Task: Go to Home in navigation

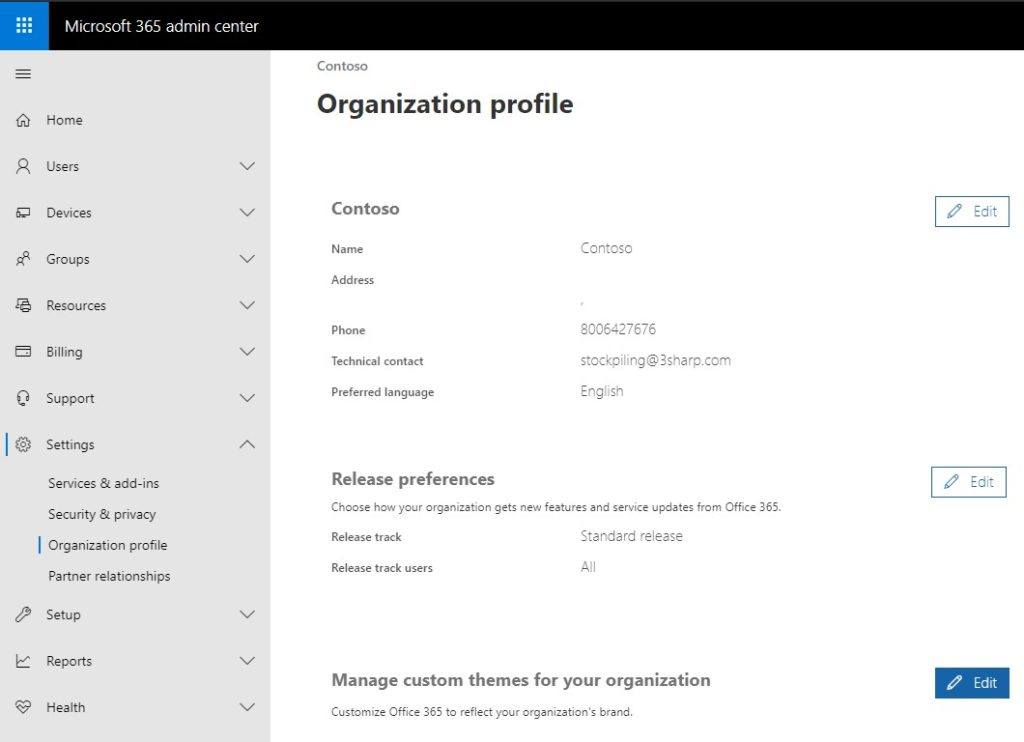Action: [64, 120]
